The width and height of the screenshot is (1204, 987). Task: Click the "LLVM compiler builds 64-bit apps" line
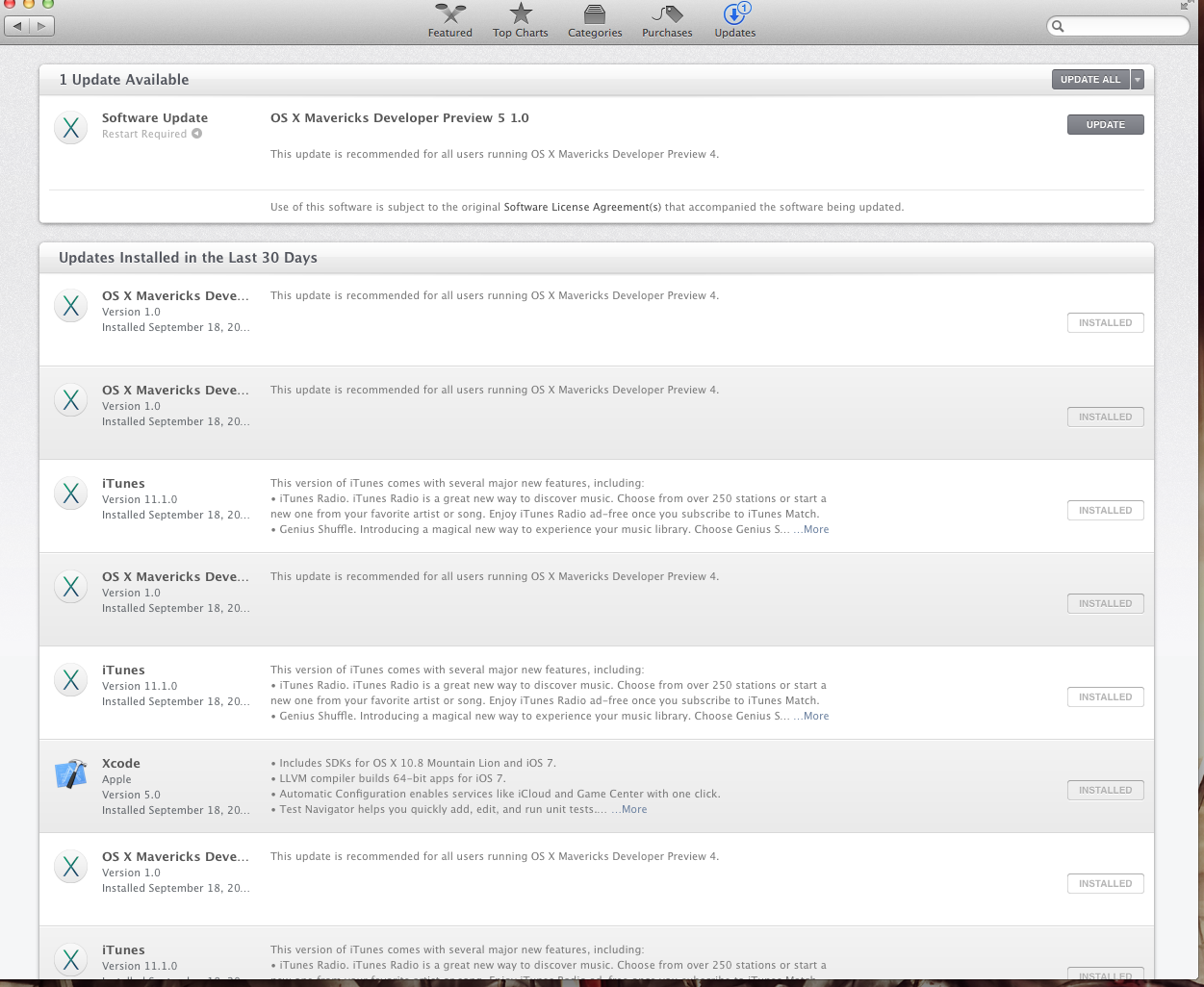click(388, 778)
